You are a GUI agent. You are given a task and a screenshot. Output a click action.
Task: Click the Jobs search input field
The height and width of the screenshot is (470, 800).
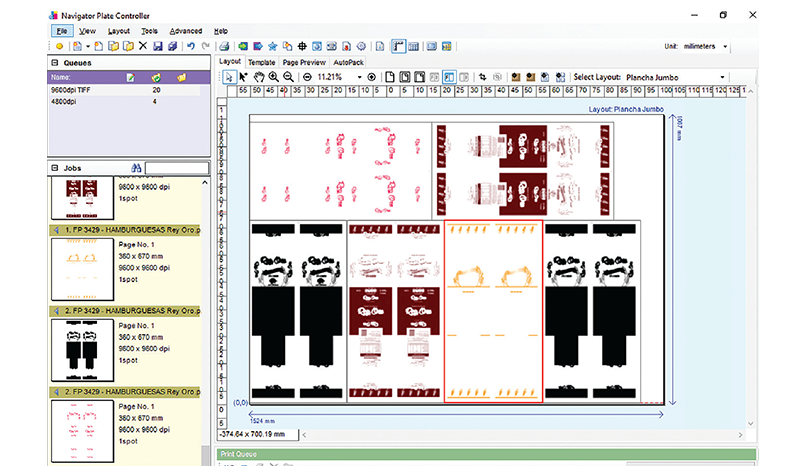(177, 168)
